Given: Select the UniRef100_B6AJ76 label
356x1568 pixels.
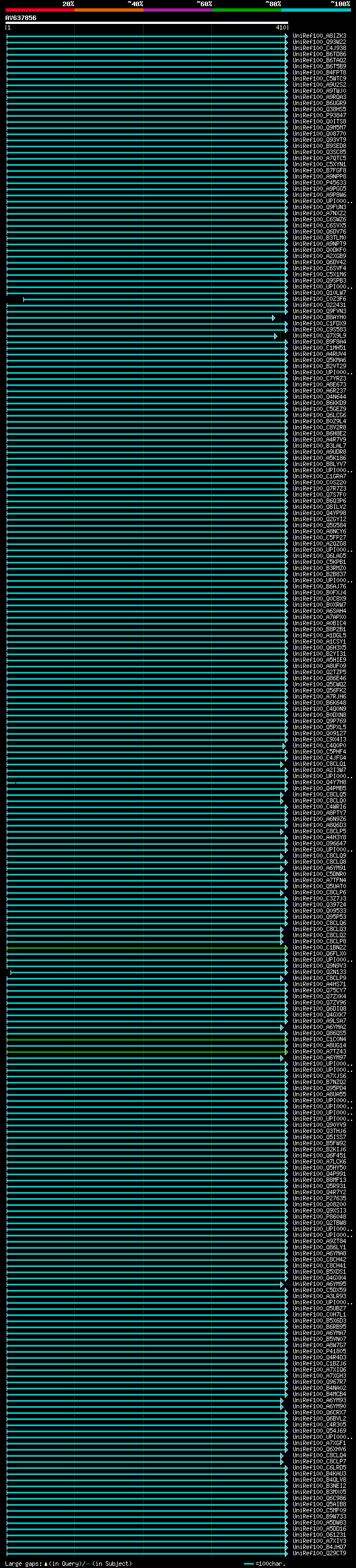Looking at the screenshot, I should [x=319, y=587].
